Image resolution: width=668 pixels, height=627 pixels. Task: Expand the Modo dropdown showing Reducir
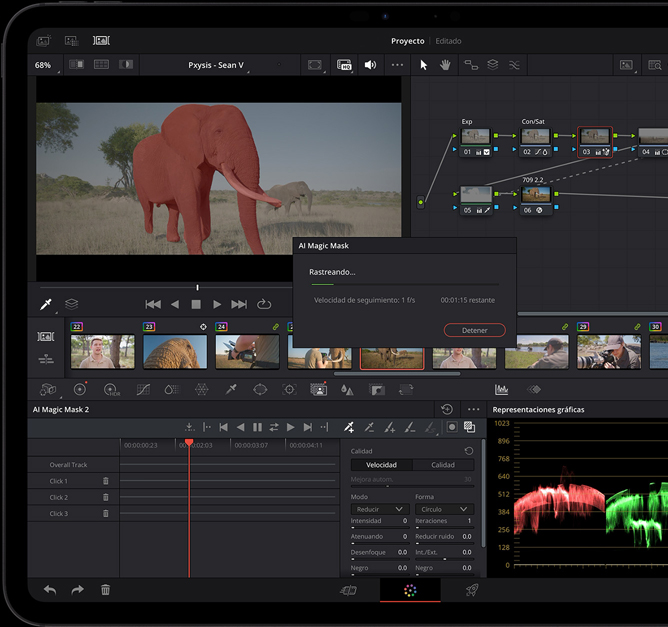click(x=380, y=509)
